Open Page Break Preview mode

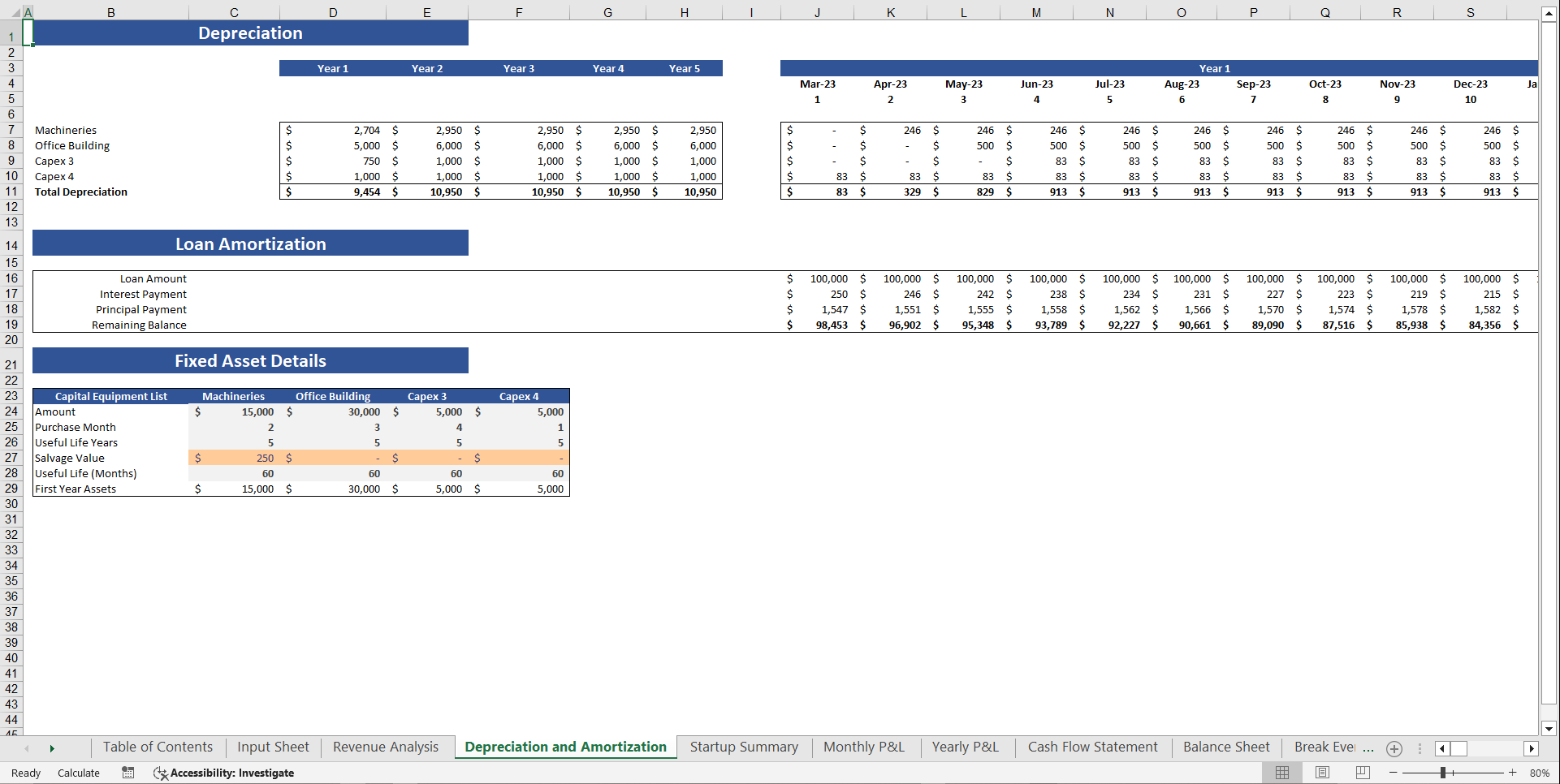pos(1362,773)
